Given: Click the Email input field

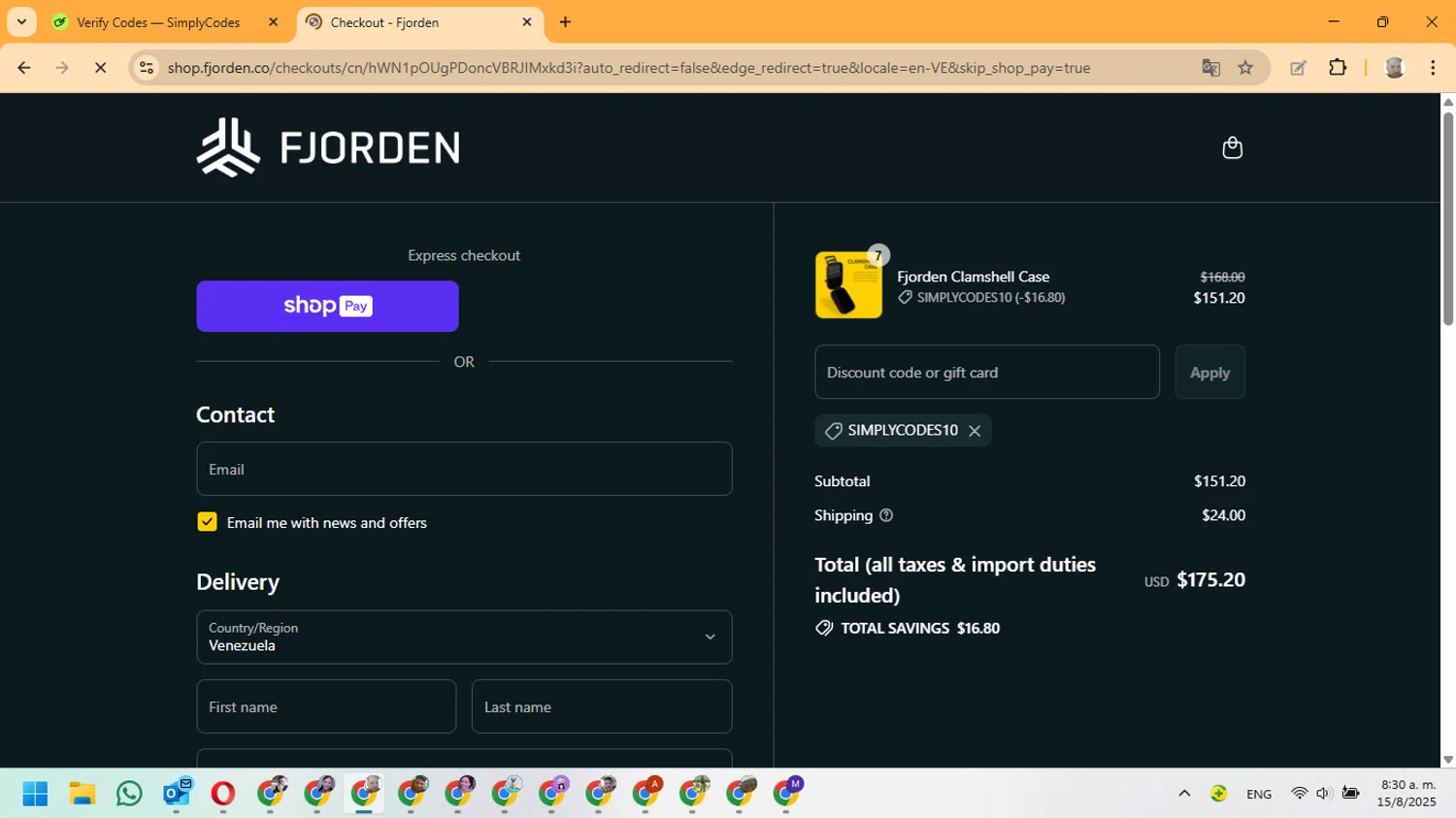Looking at the screenshot, I should [464, 470].
